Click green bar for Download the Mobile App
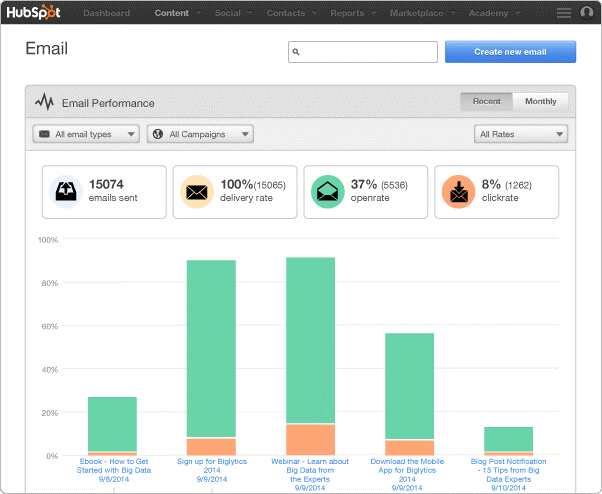 click(409, 386)
